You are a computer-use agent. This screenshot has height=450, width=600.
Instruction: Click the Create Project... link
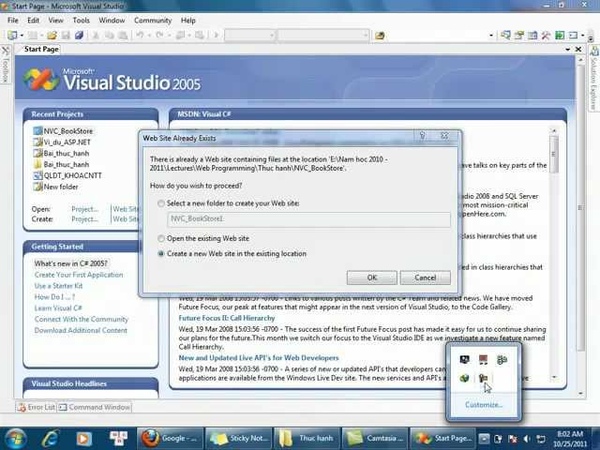(x=85, y=219)
